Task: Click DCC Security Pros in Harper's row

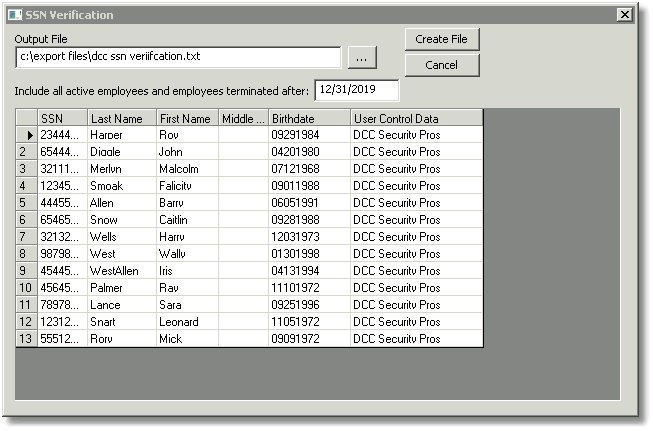Action: click(416, 135)
